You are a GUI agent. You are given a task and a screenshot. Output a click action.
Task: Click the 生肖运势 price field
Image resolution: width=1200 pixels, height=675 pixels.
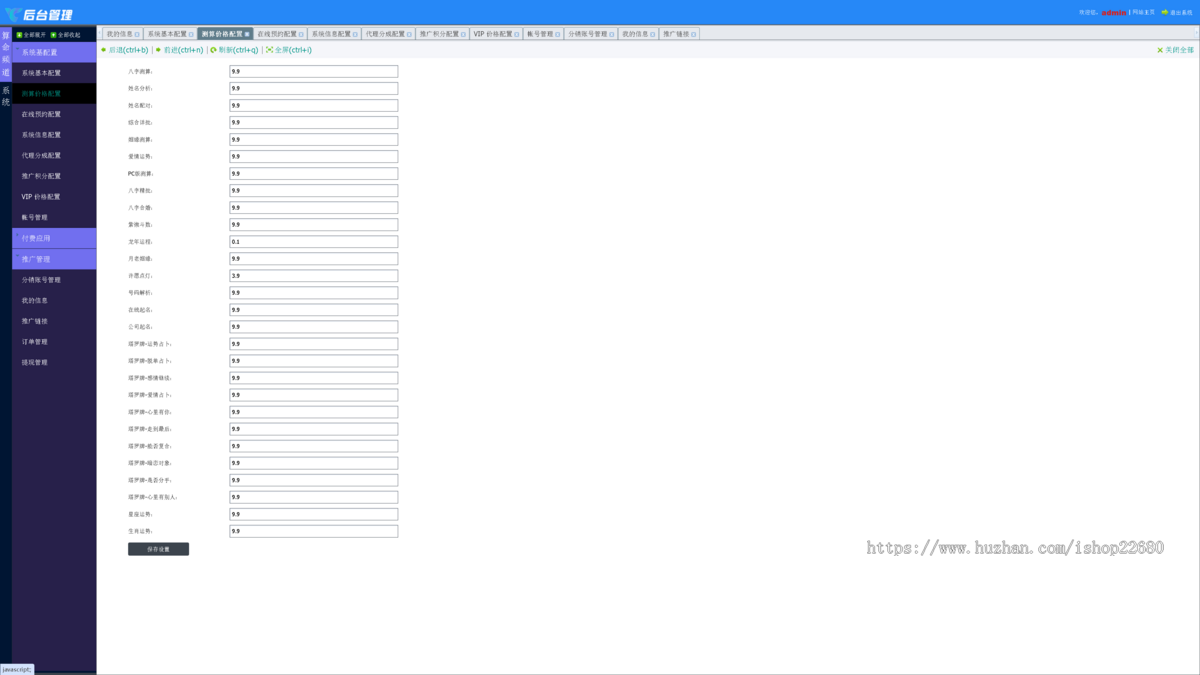313,531
